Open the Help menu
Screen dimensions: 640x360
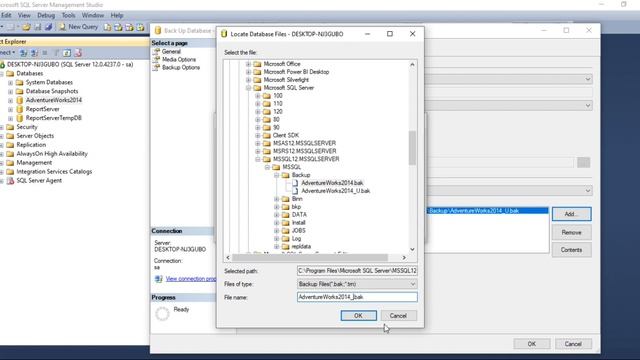pyautogui.click(x=117, y=16)
